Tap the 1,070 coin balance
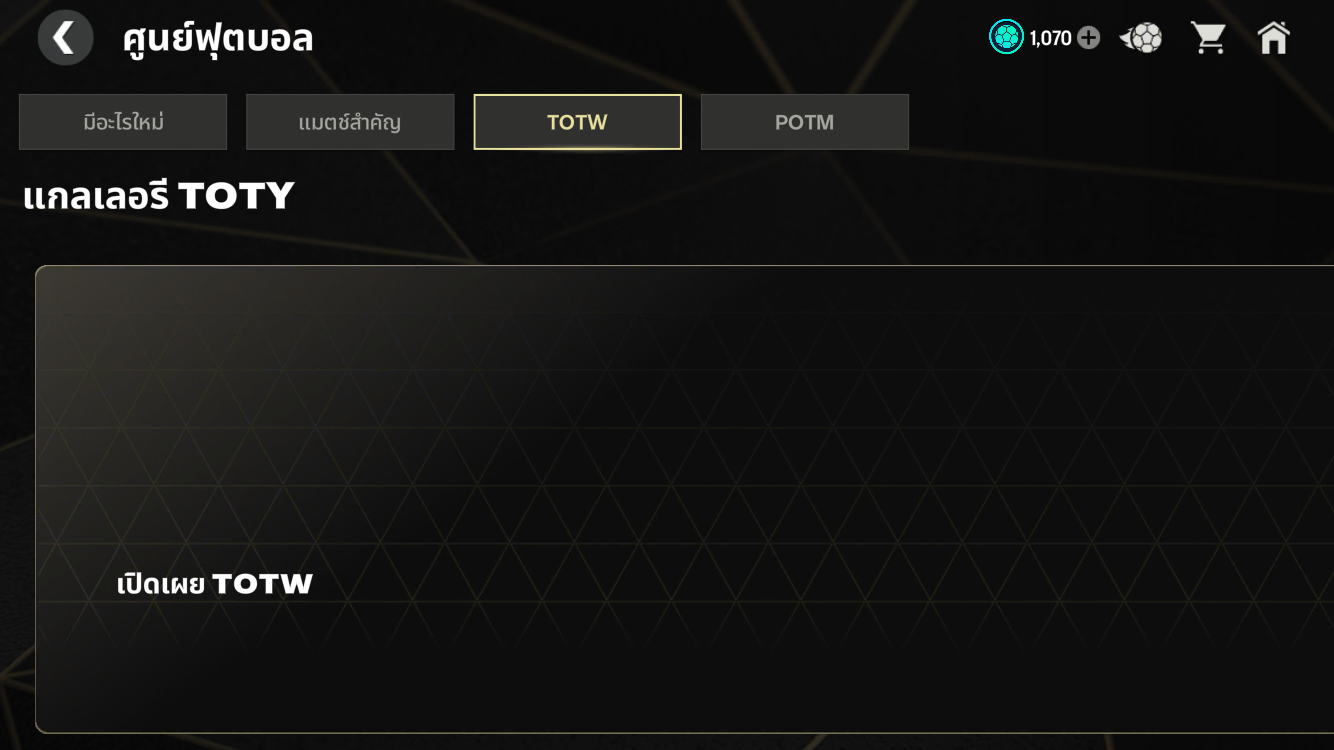 tap(1050, 39)
